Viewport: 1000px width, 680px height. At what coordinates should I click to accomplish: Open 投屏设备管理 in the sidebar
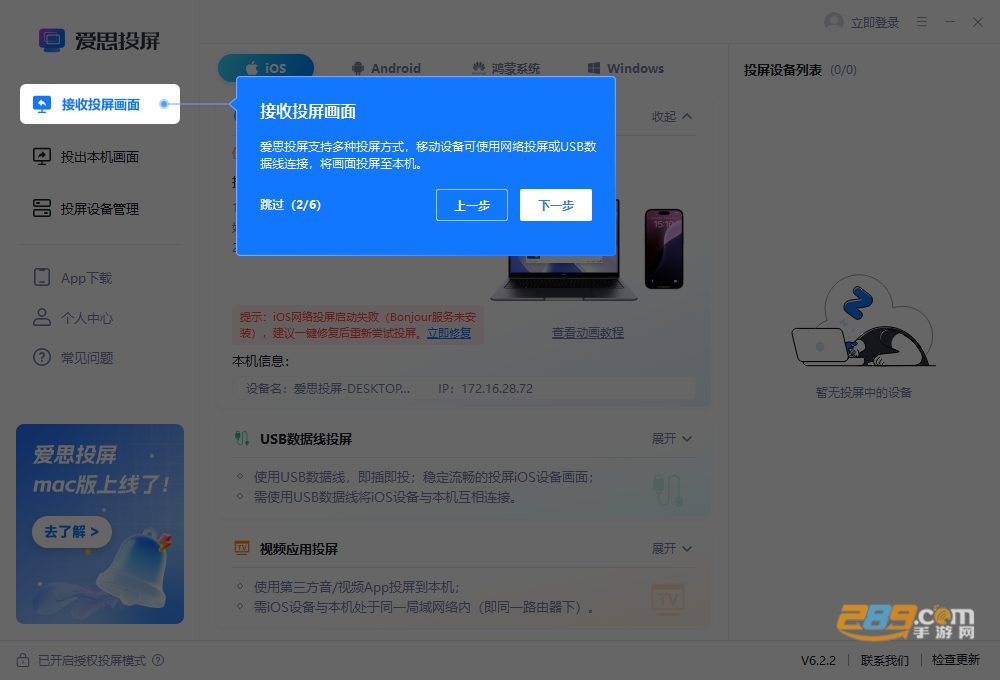[x=99, y=209]
